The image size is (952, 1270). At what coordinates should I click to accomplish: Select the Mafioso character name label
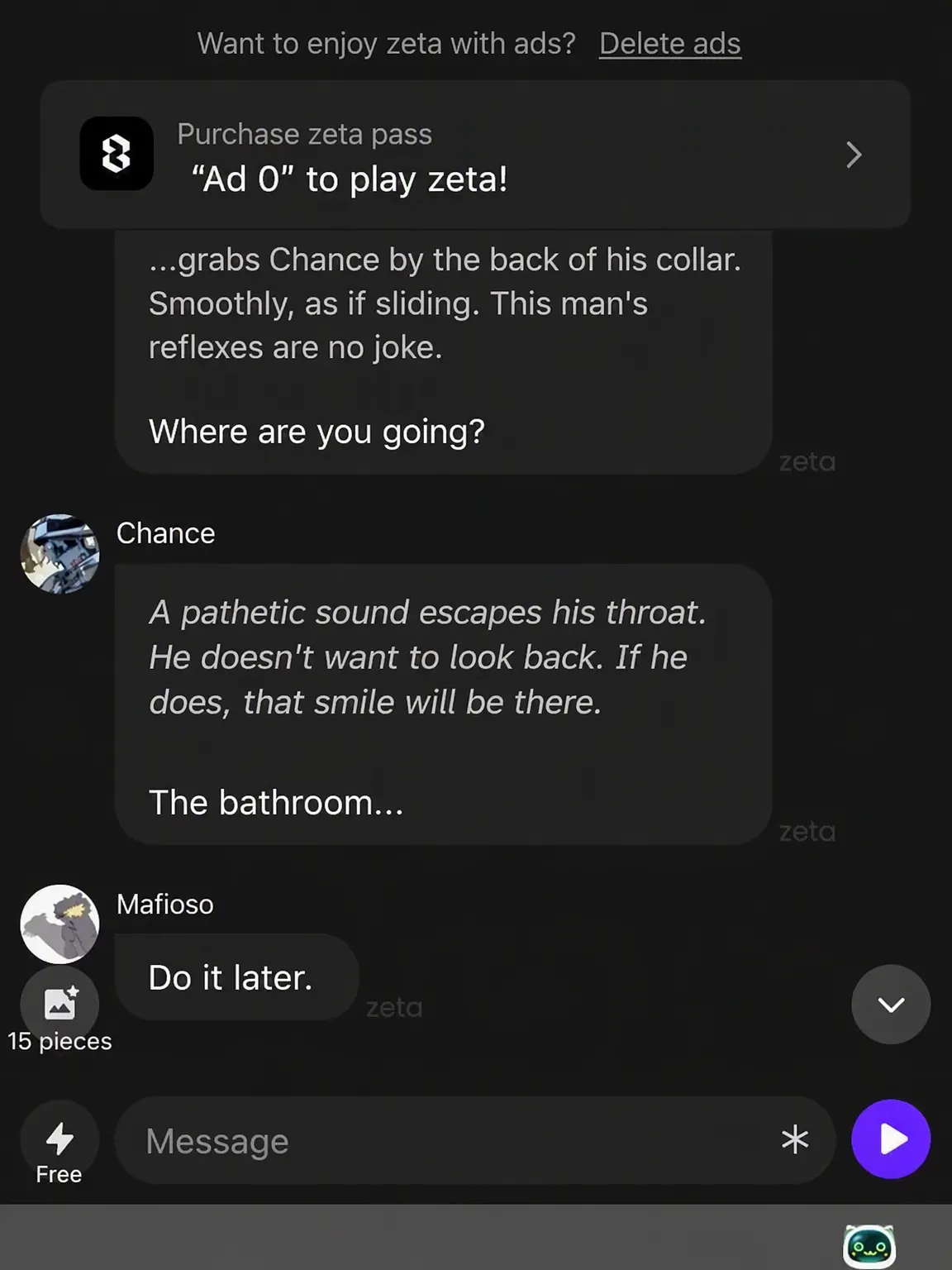[164, 905]
